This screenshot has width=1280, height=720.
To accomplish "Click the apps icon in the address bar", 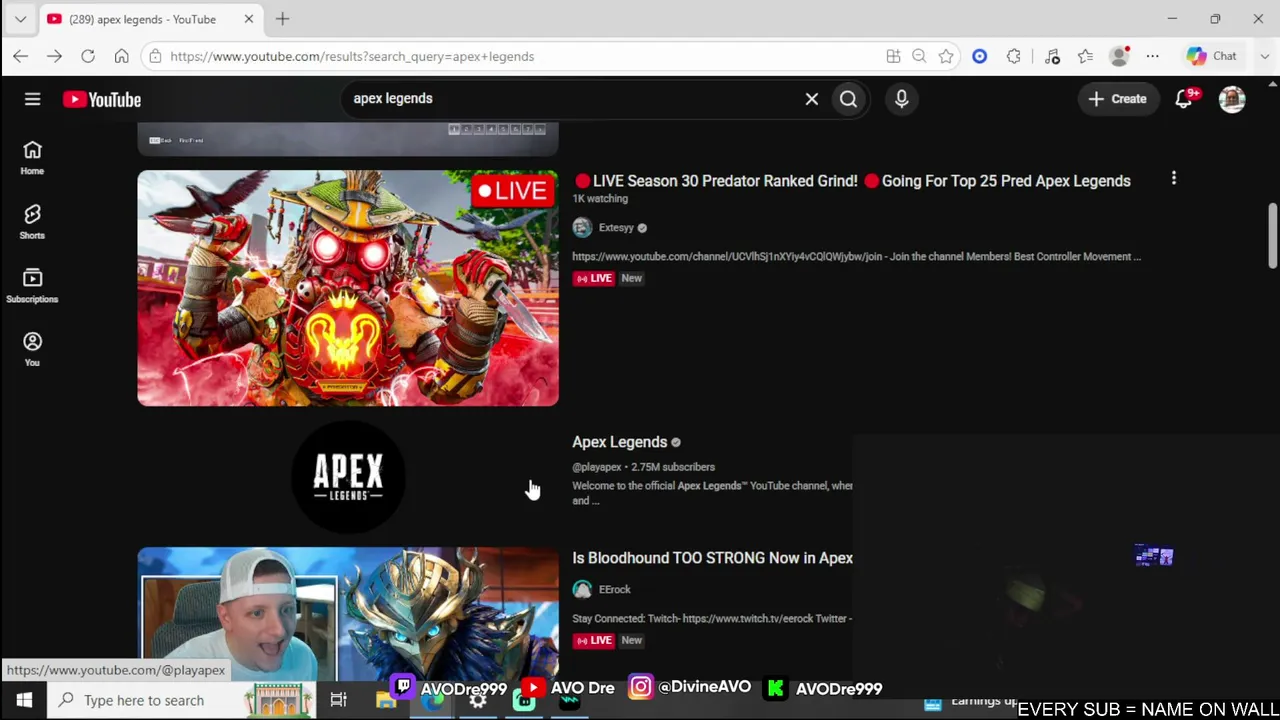I will (893, 57).
